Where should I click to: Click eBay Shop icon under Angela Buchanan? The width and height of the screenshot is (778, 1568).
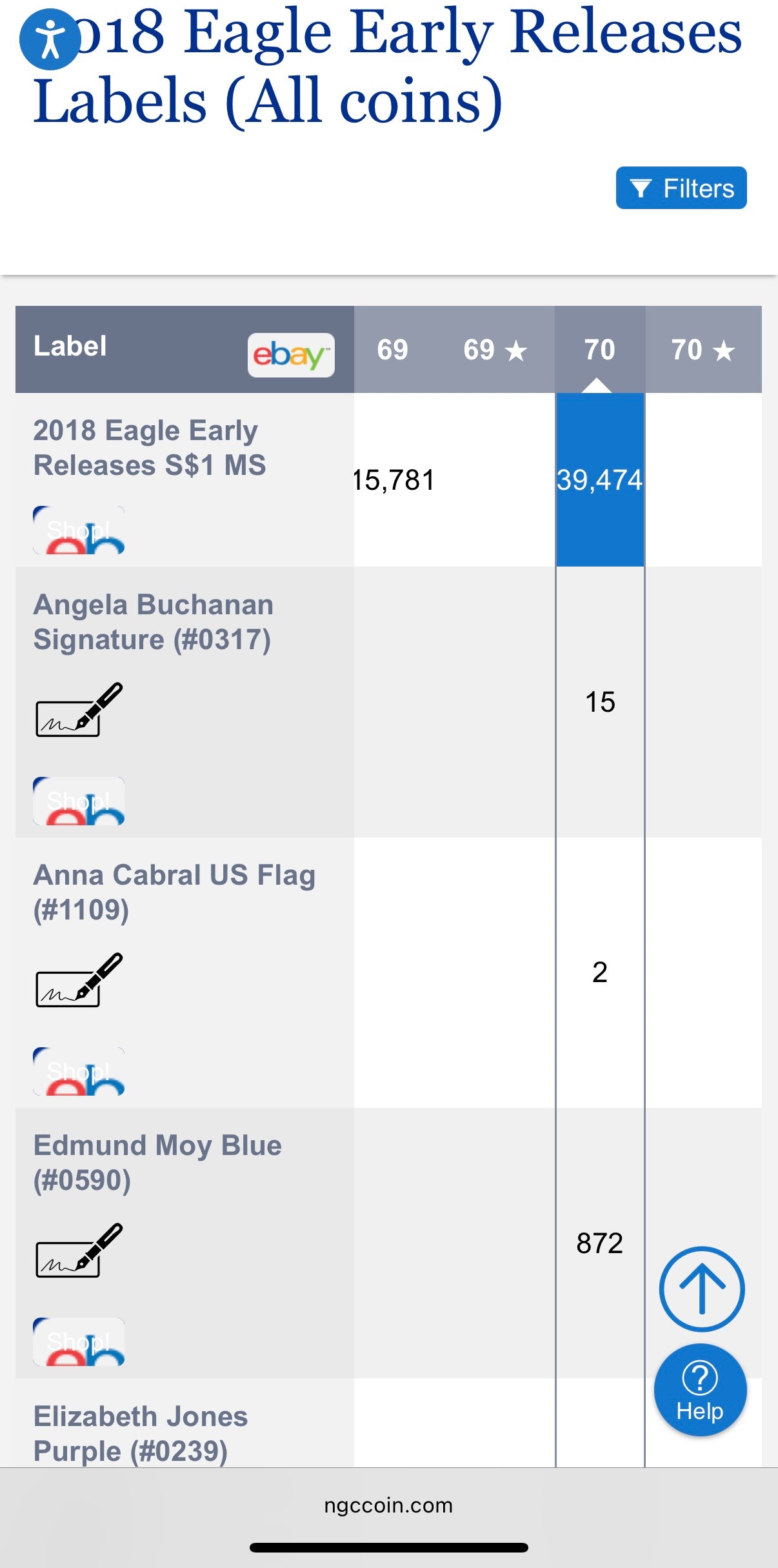[79, 801]
